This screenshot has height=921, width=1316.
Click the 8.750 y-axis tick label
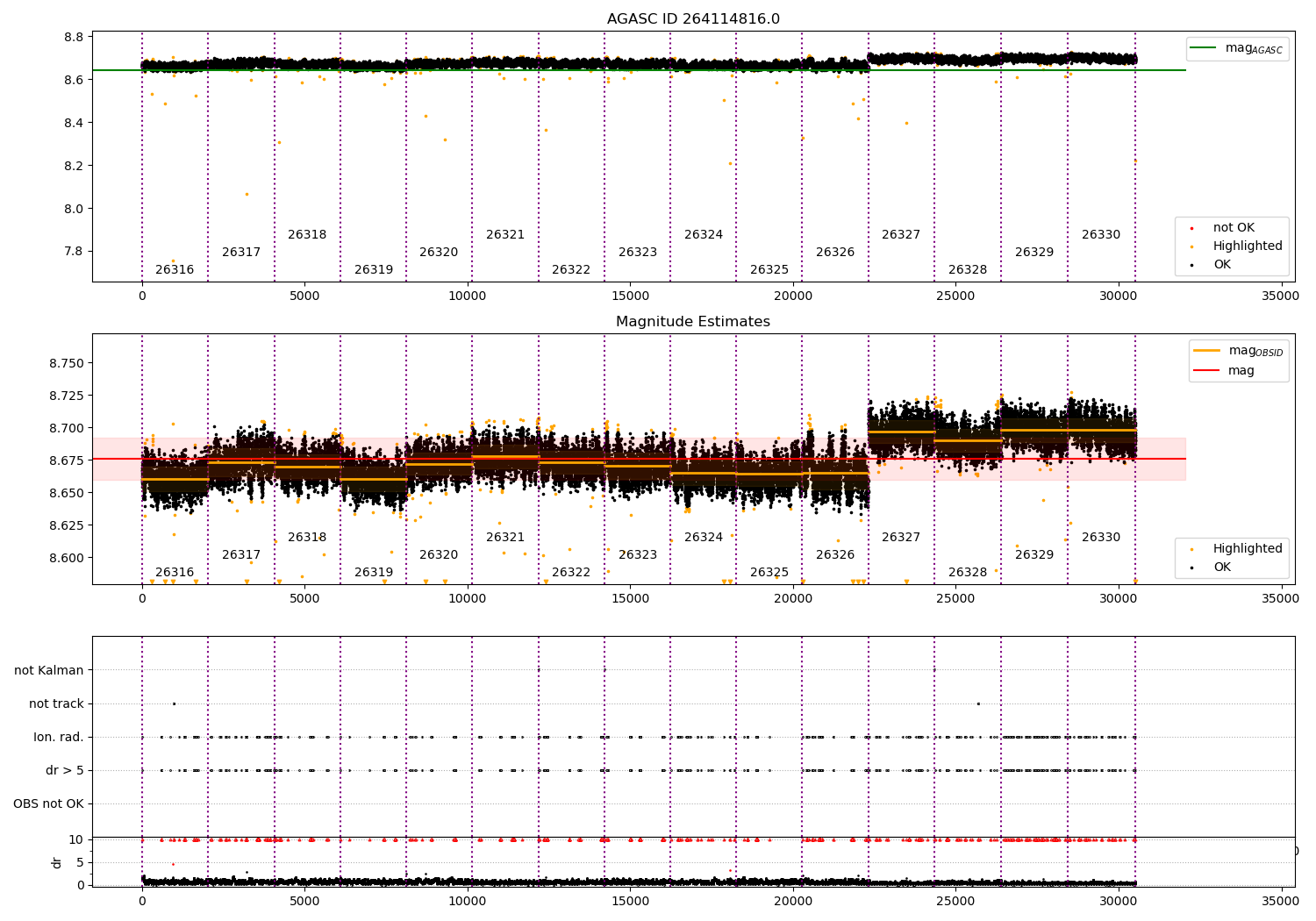coord(67,364)
